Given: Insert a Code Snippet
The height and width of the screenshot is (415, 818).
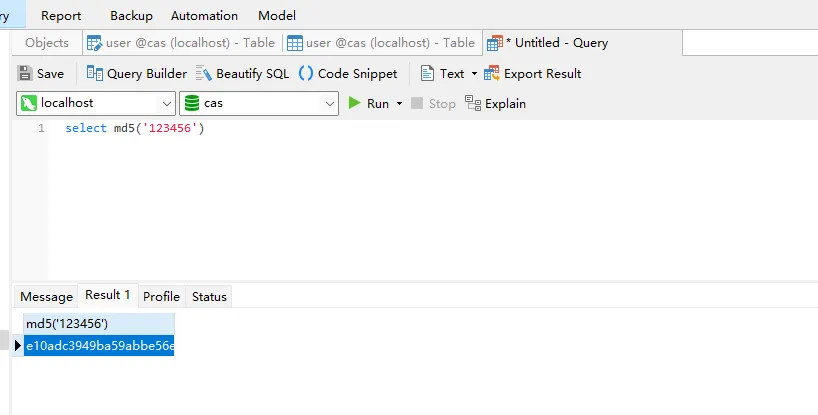Looking at the screenshot, I should pyautogui.click(x=348, y=74).
